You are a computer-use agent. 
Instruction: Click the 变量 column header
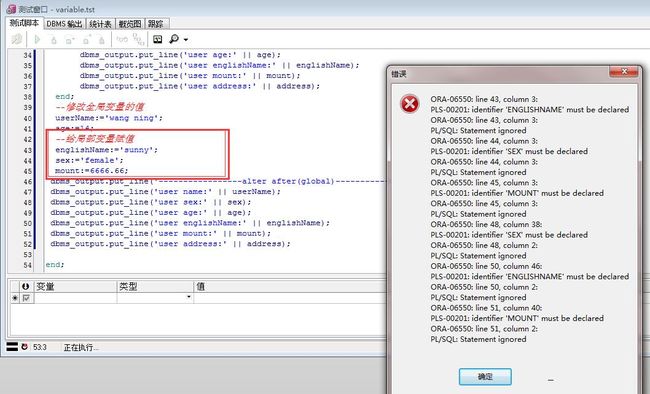pyautogui.click(x=75, y=286)
